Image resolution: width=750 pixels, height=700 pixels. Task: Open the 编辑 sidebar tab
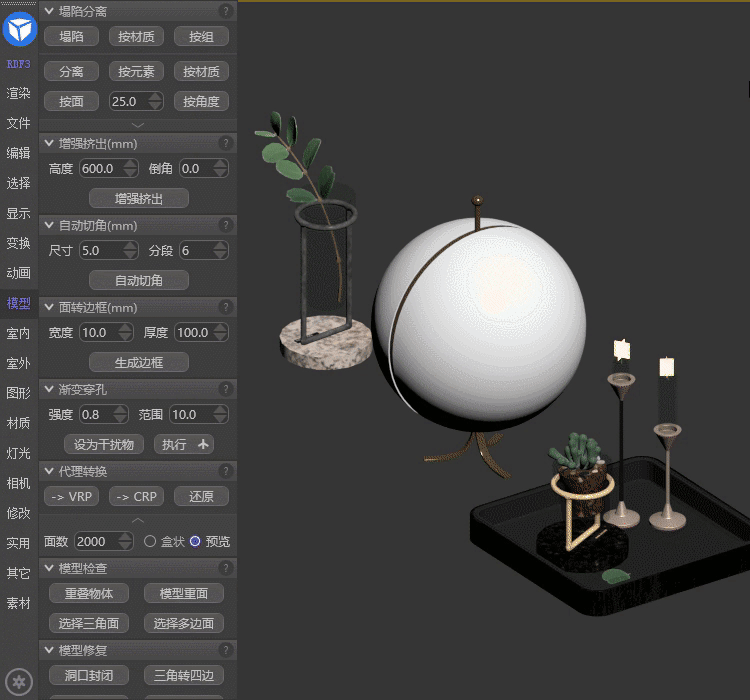tap(19, 153)
